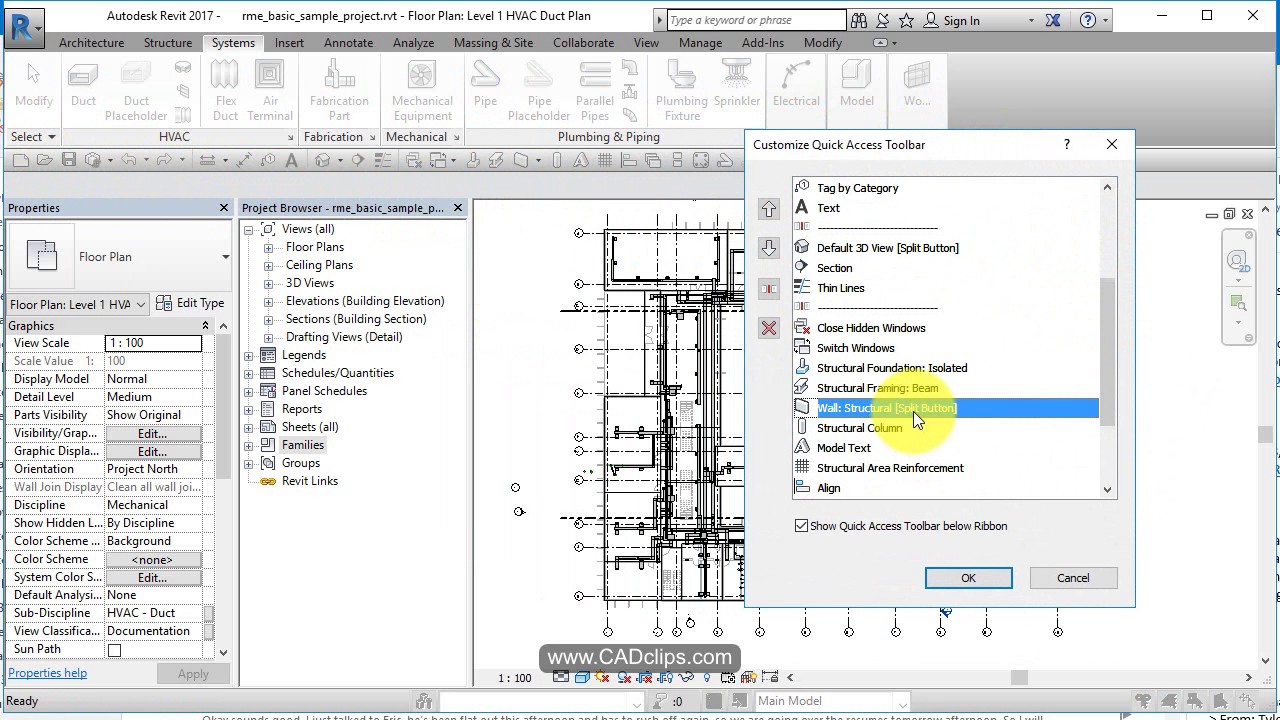Click the Open folder icon in Quick Access Toolbar
This screenshot has height=720, width=1280.
pyautogui.click(x=45, y=160)
